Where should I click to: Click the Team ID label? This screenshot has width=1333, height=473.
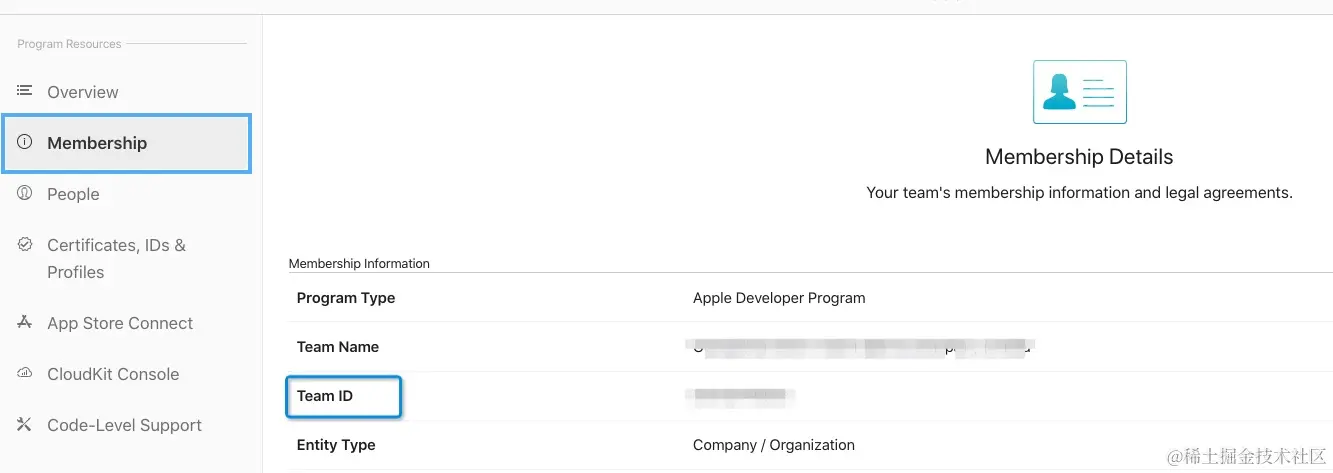point(325,396)
